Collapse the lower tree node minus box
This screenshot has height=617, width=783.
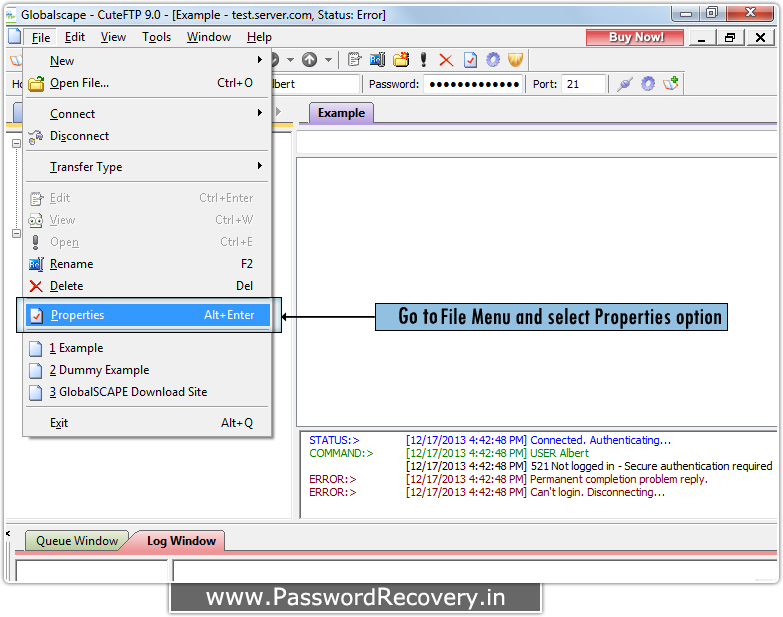coord(16,233)
